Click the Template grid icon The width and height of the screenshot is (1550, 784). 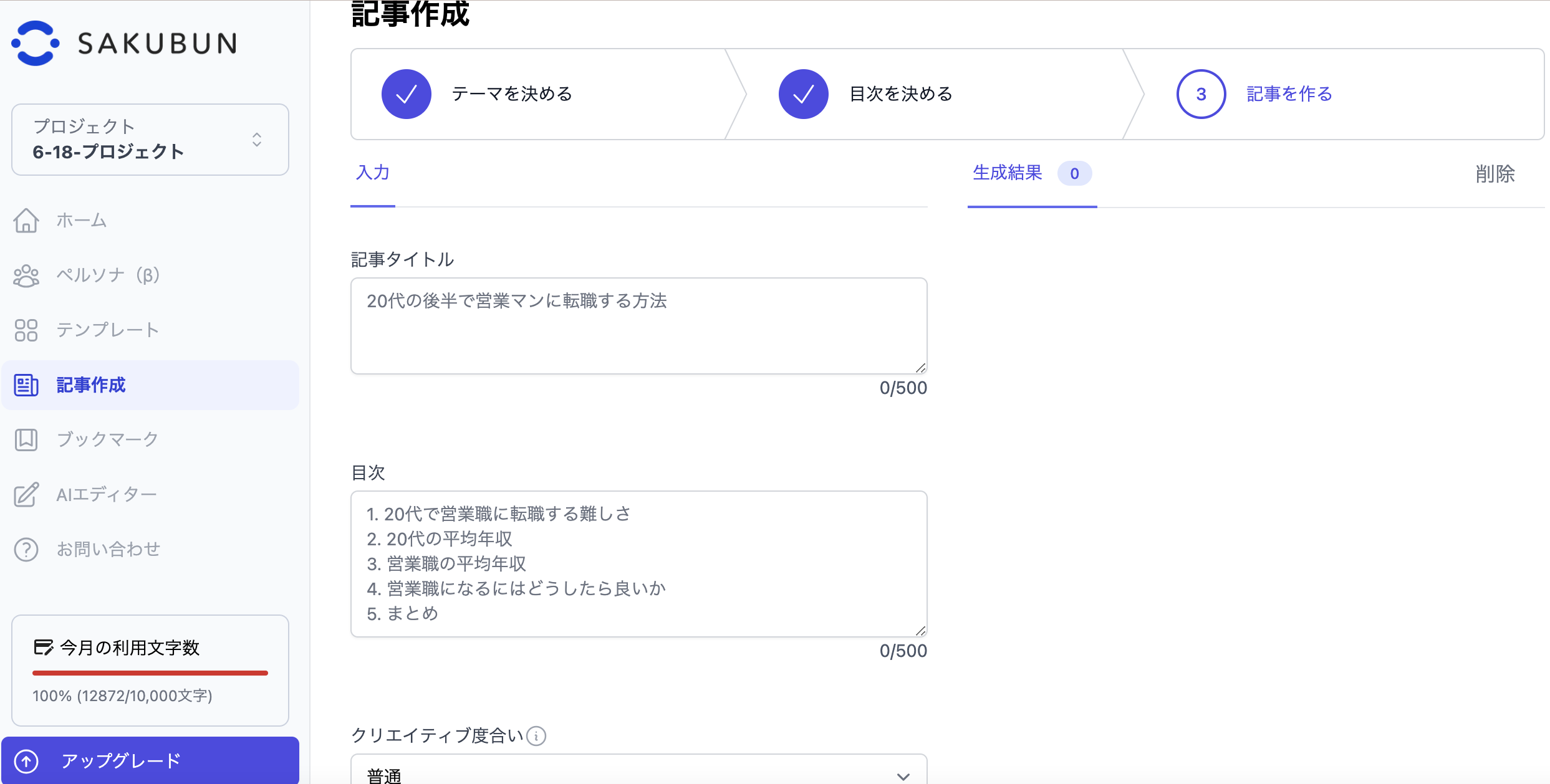point(26,330)
